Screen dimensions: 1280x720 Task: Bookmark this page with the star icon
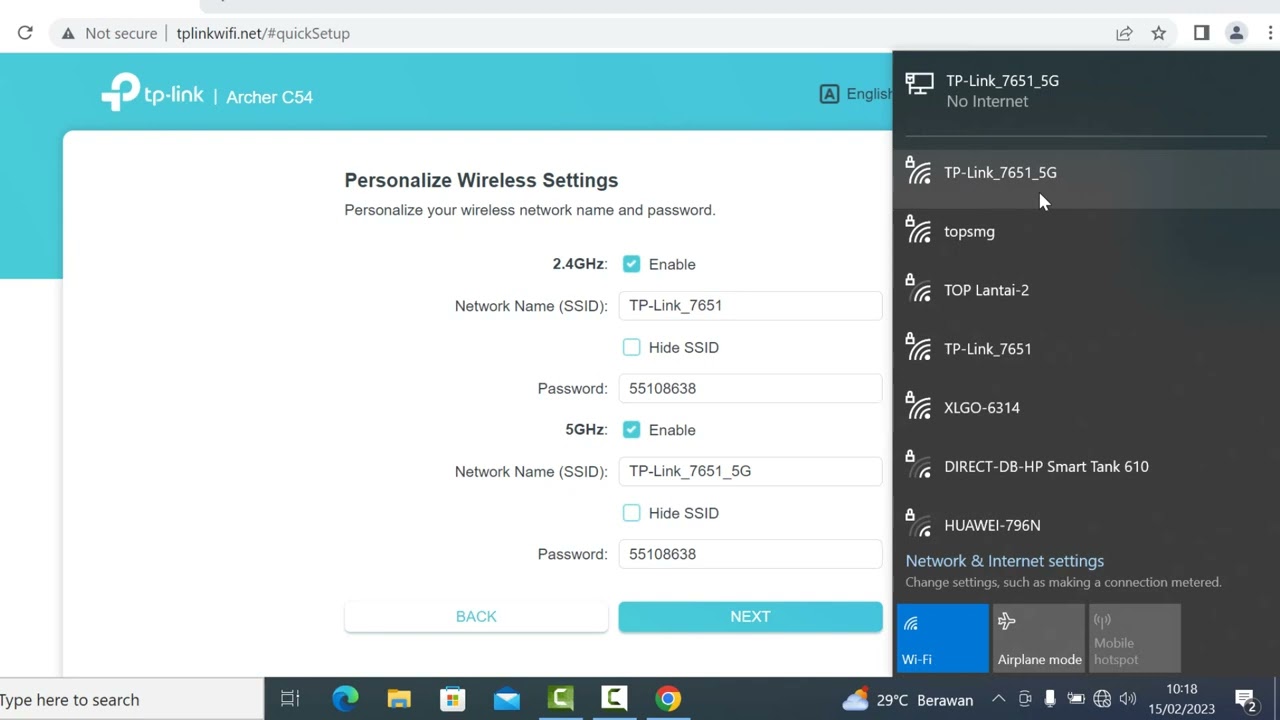coord(1158,33)
